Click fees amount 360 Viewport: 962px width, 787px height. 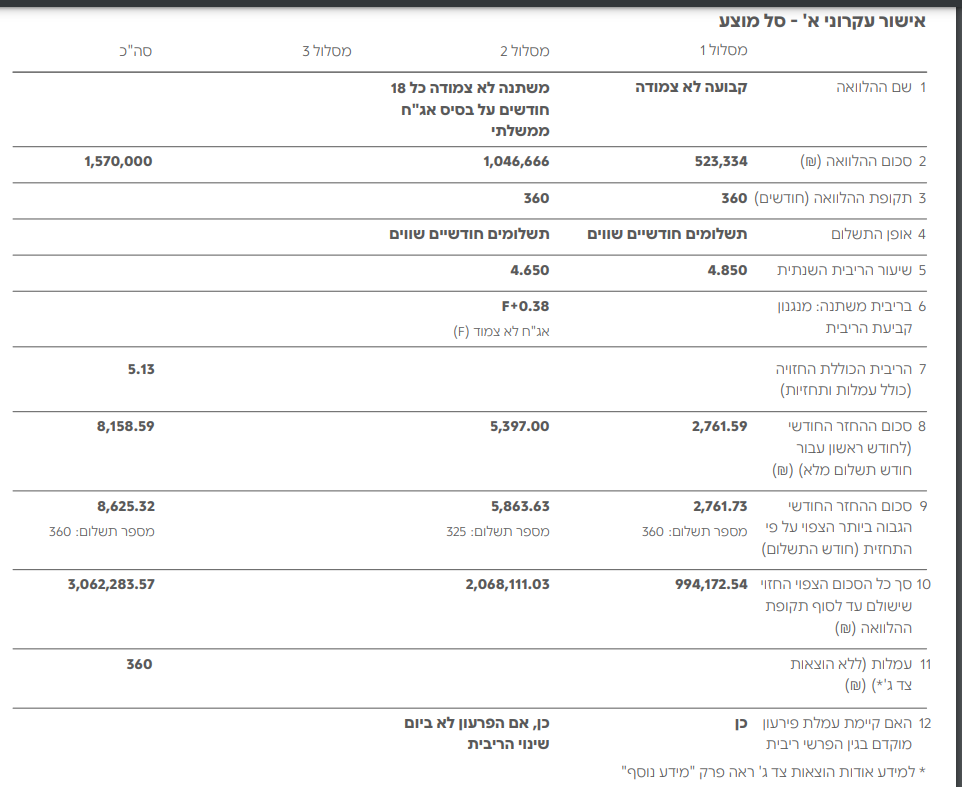[x=139, y=664]
